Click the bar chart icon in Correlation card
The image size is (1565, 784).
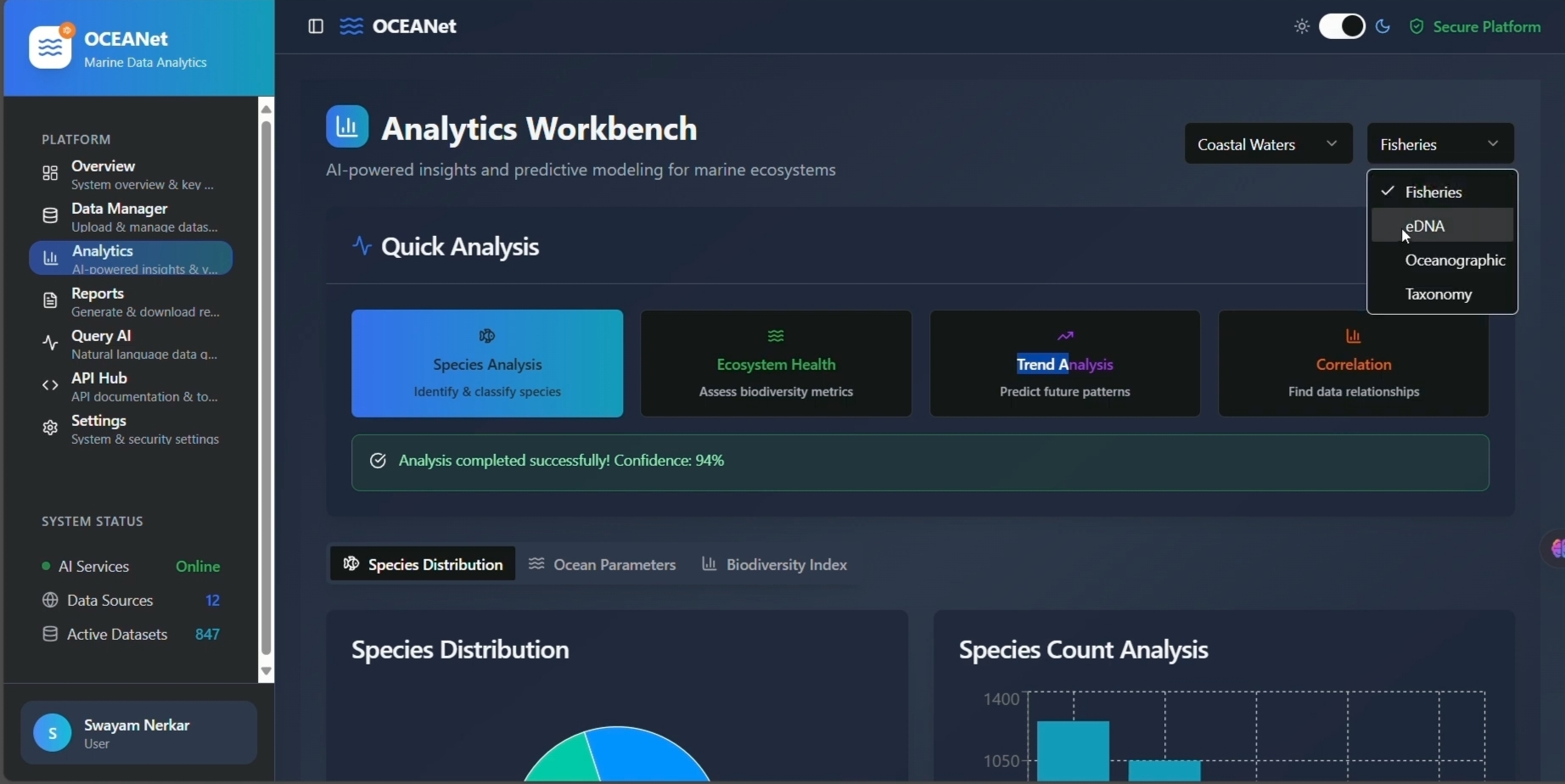point(1354,336)
